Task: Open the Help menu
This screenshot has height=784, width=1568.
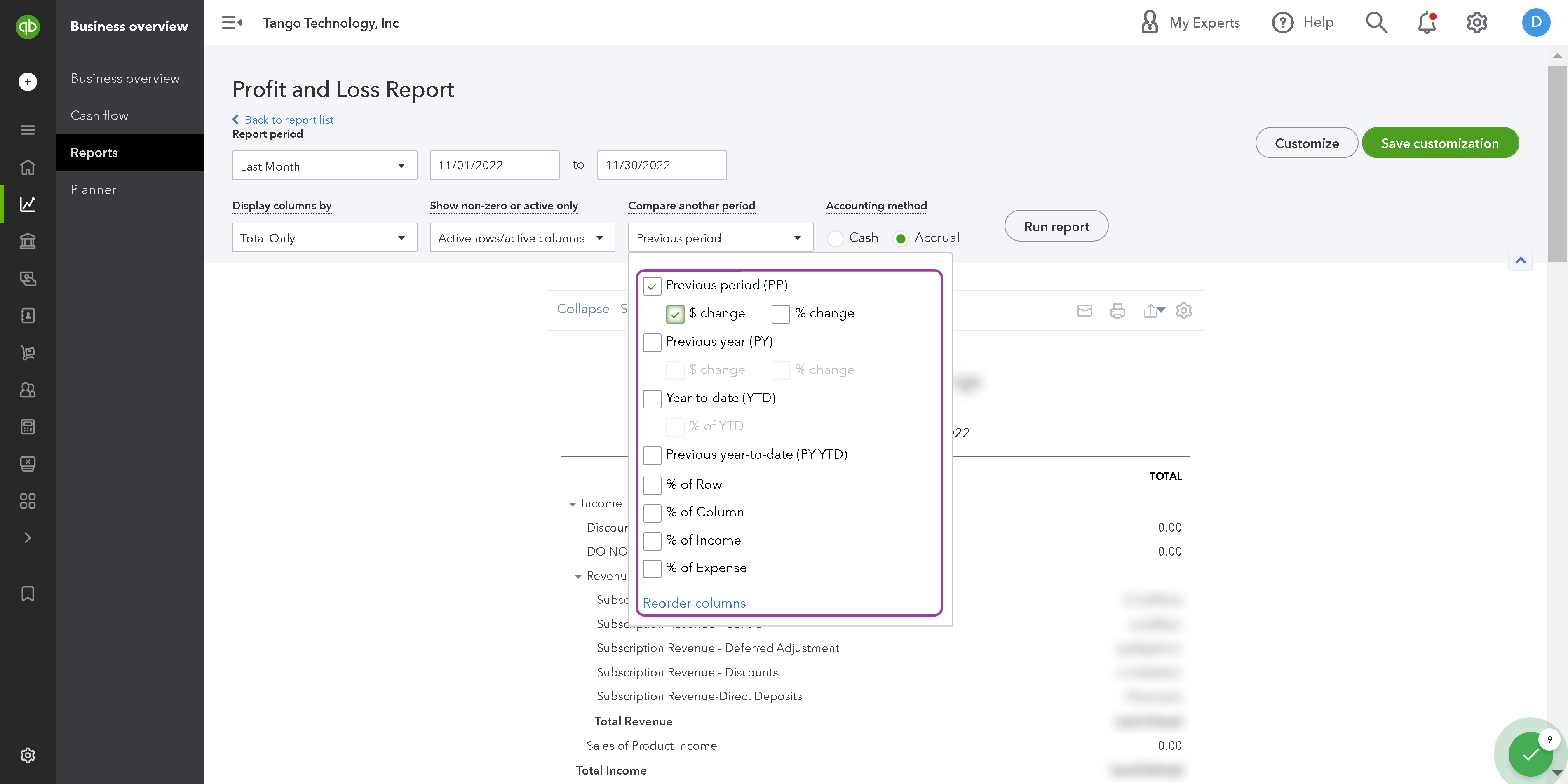Action: [1303, 23]
